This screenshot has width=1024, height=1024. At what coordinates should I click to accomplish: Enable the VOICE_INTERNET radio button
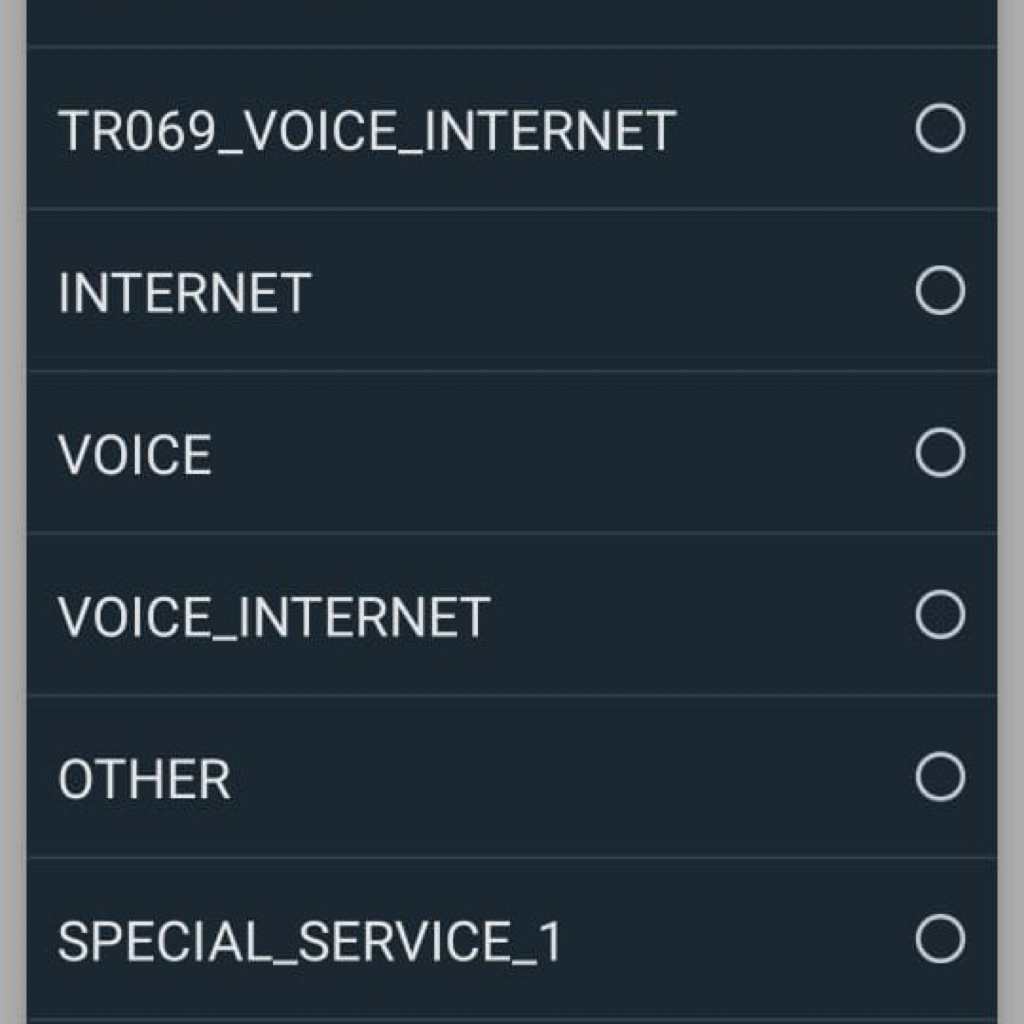coord(940,615)
